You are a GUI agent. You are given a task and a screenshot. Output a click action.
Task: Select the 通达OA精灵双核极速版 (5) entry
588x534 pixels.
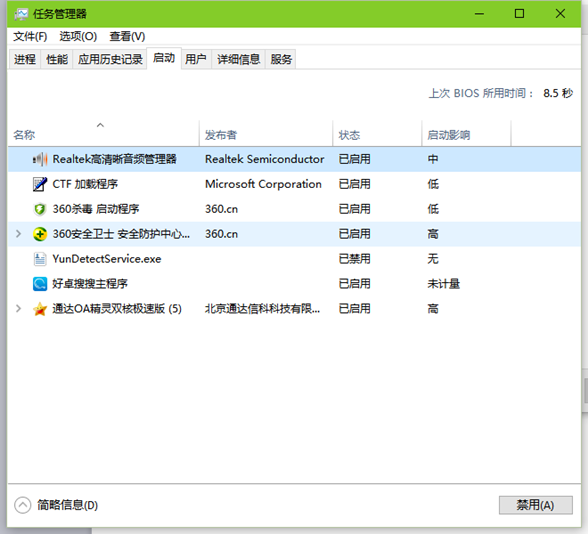117,309
